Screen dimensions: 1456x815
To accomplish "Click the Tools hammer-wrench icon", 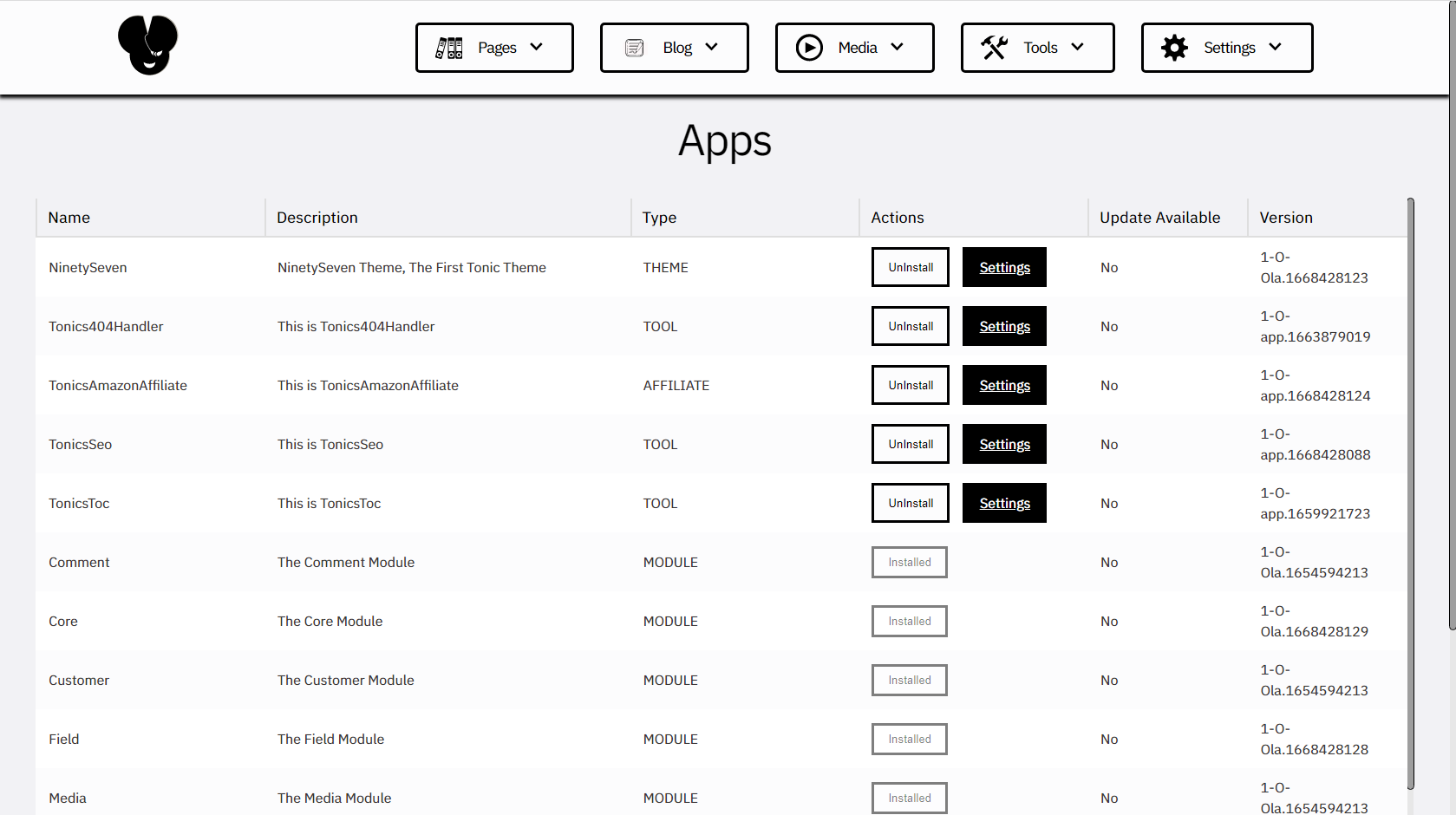I will [995, 48].
